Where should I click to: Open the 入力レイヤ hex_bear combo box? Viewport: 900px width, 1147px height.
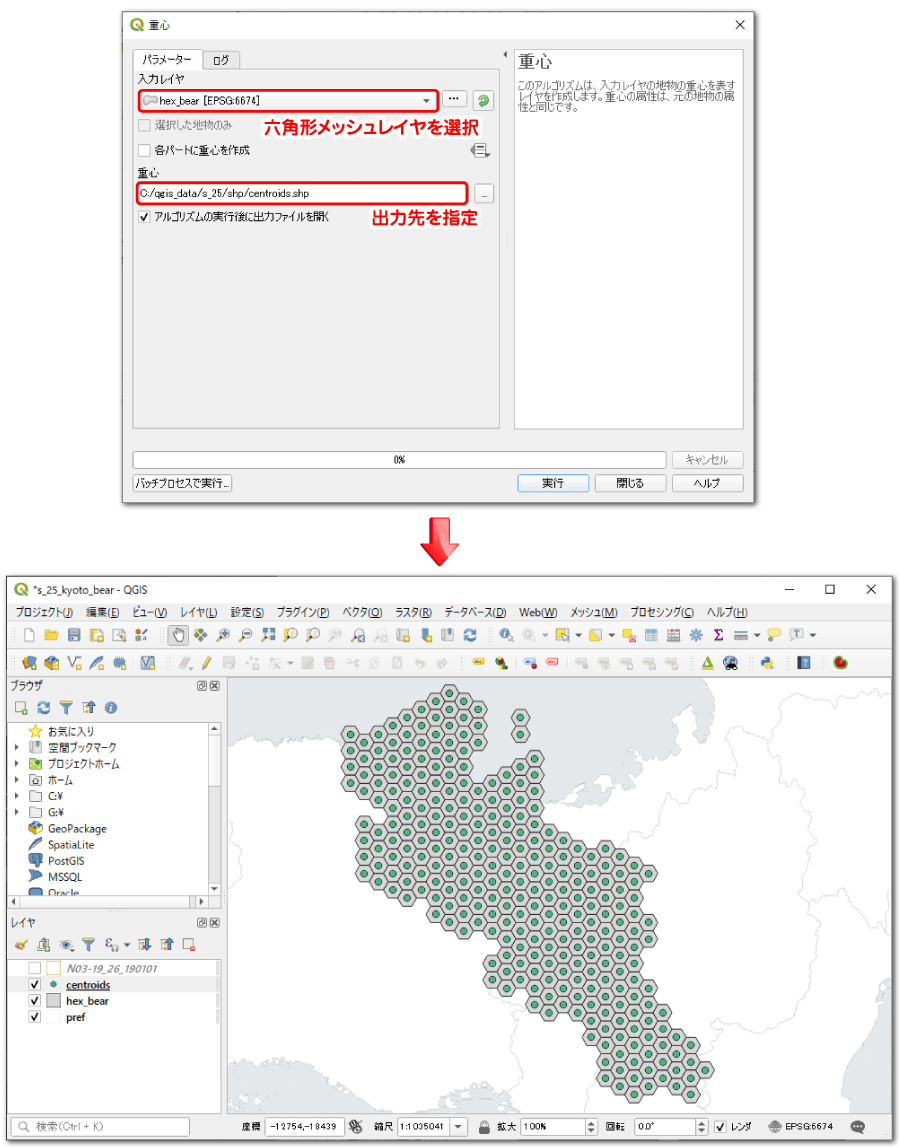click(288, 100)
